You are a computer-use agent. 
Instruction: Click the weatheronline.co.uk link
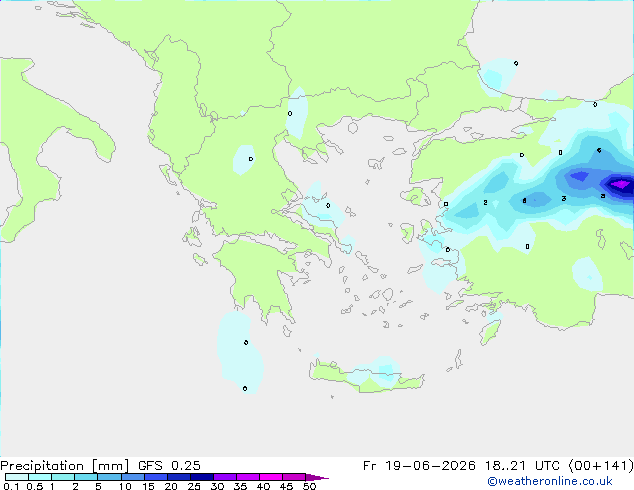pyautogui.click(x=550, y=481)
